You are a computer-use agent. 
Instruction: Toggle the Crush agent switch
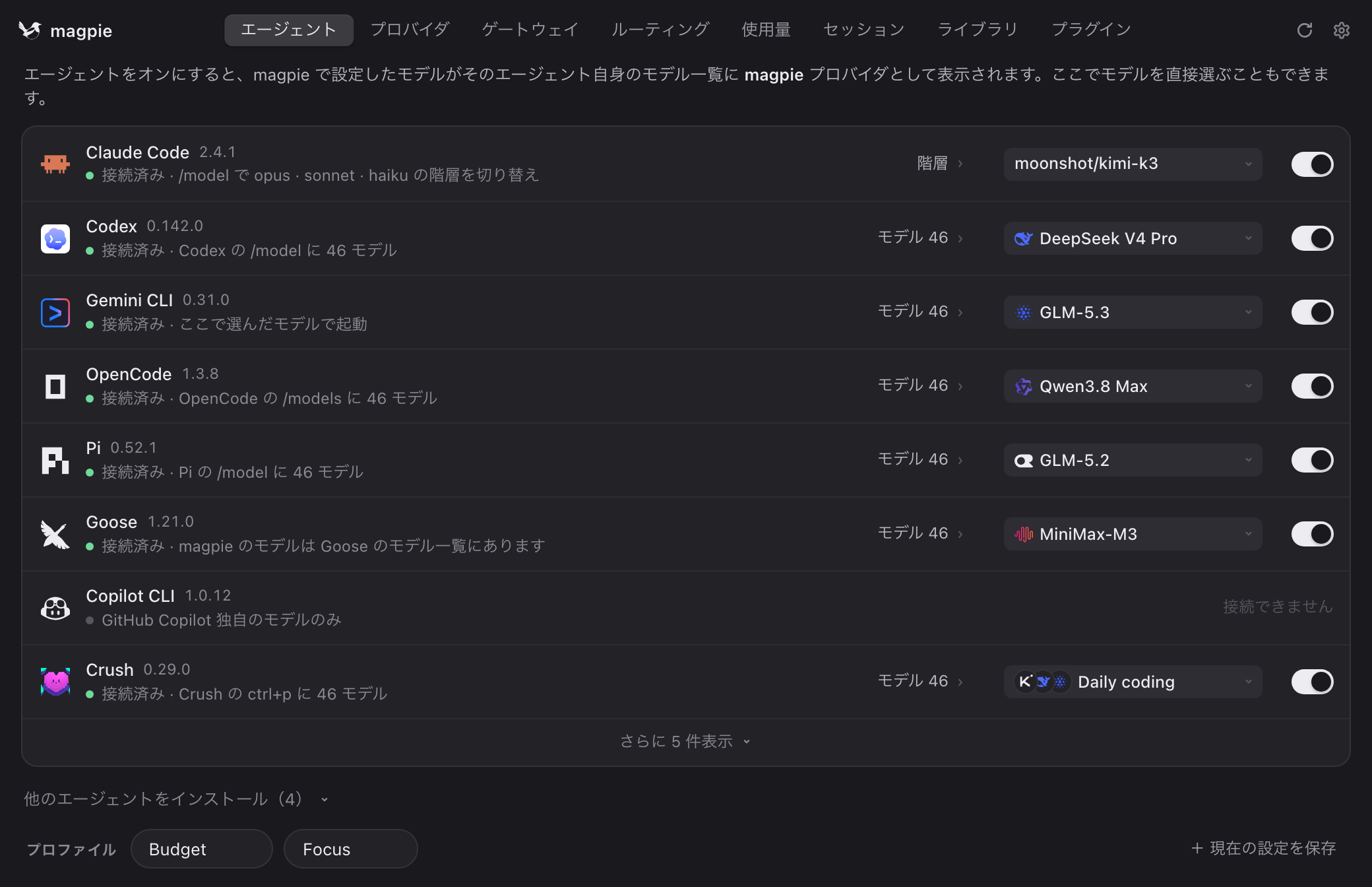(1312, 682)
